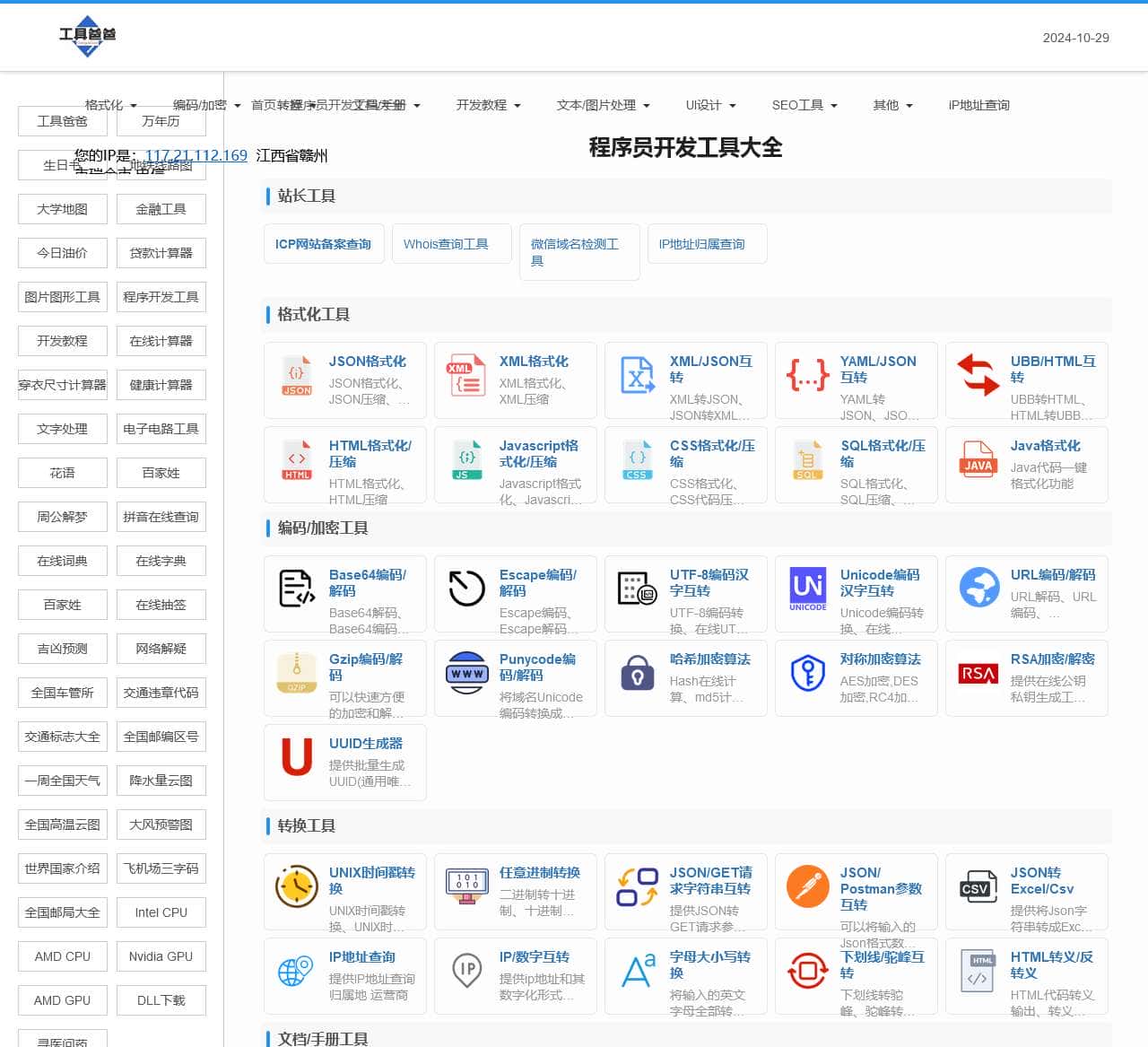Select 今日油价 in the left sidebar

tap(63, 253)
